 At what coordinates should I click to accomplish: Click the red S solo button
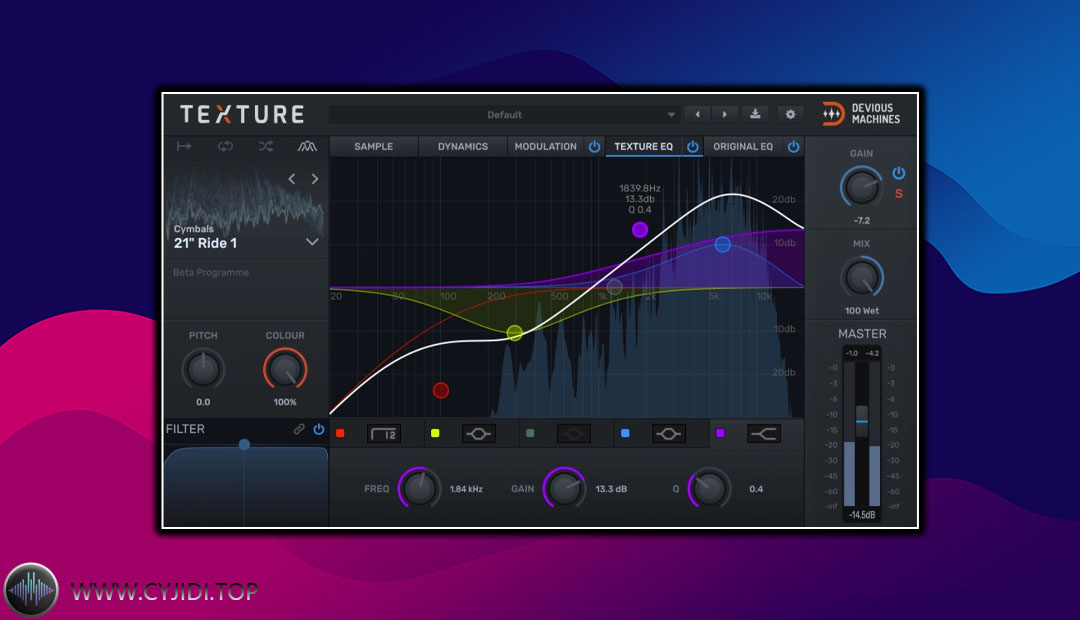click(x=898, y=193)
